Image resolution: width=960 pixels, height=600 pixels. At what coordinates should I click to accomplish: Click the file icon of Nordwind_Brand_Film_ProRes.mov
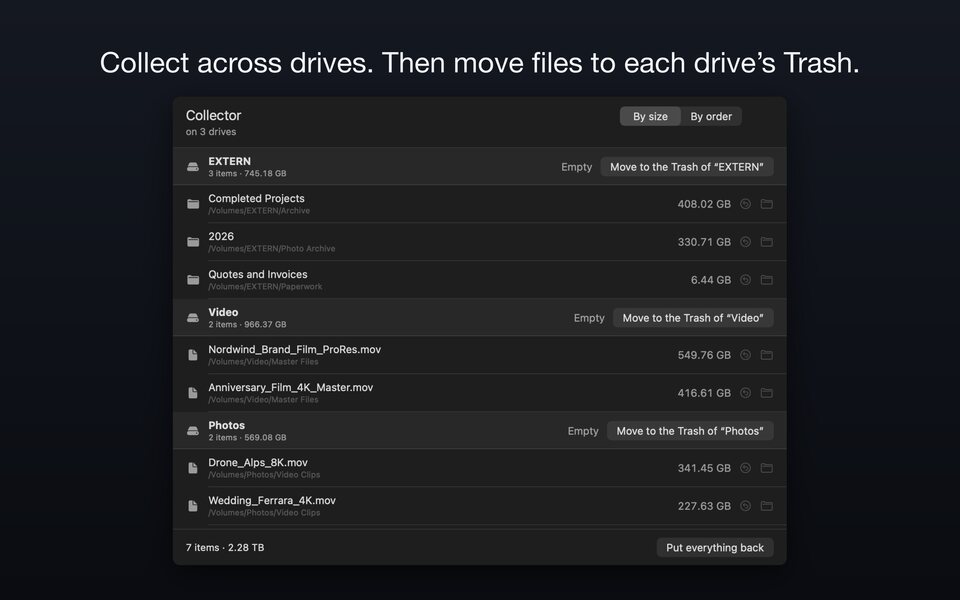coord(193,354)
